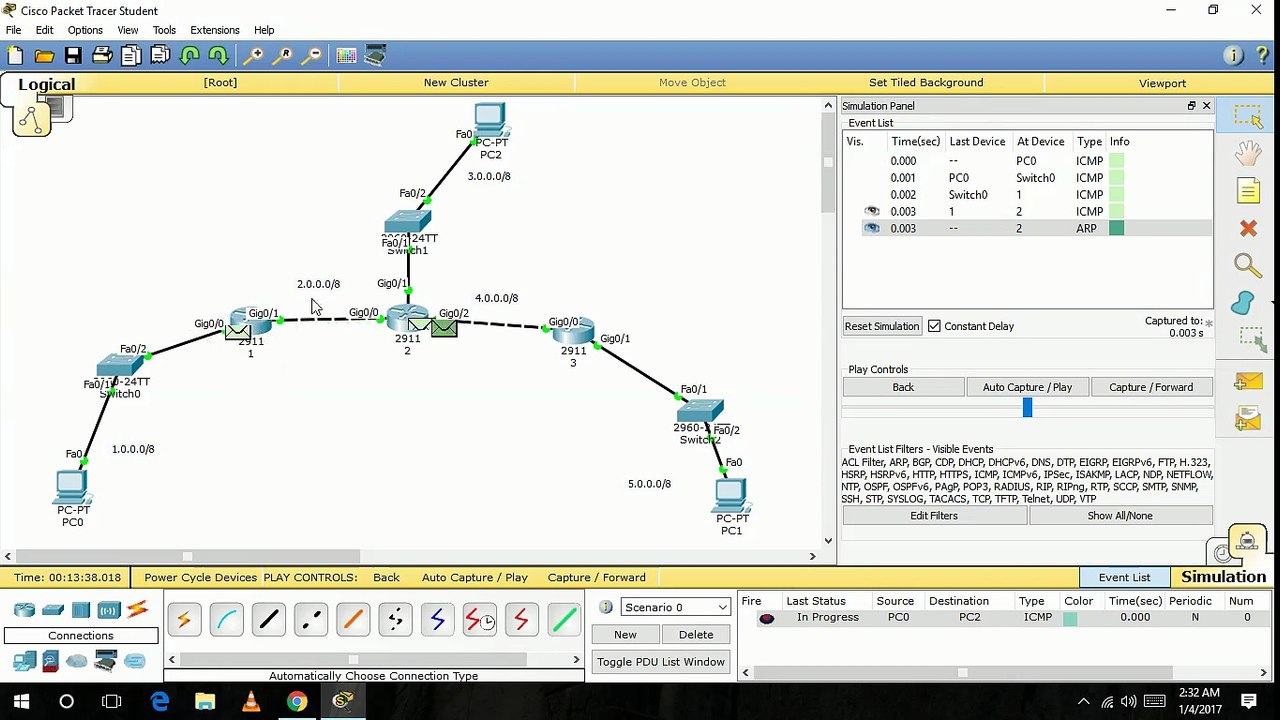Viewport: 1280px width, 720px height.
Task: Open the Options menu
Action: coord(85,30)
